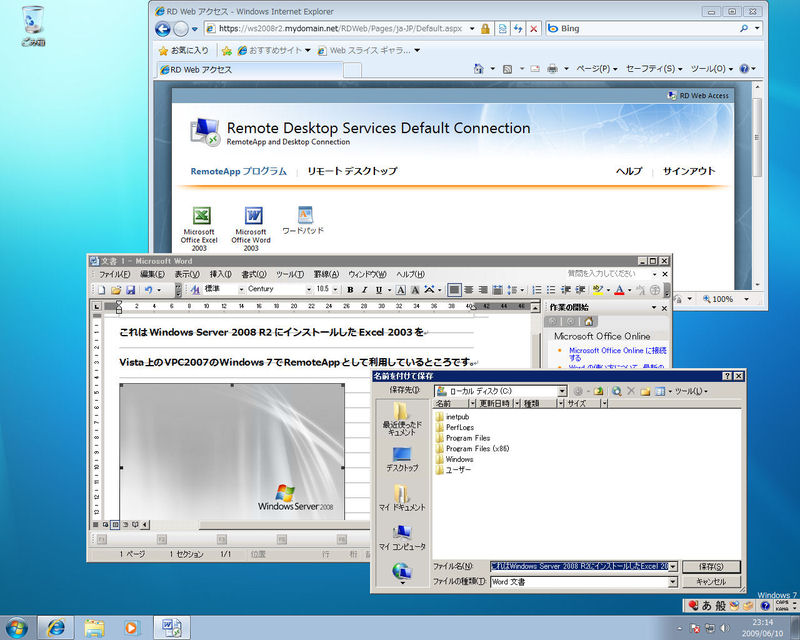Viewport: 800px width, 640px height.
Task: Open the Century font dropdown
Action: [309, 289]
